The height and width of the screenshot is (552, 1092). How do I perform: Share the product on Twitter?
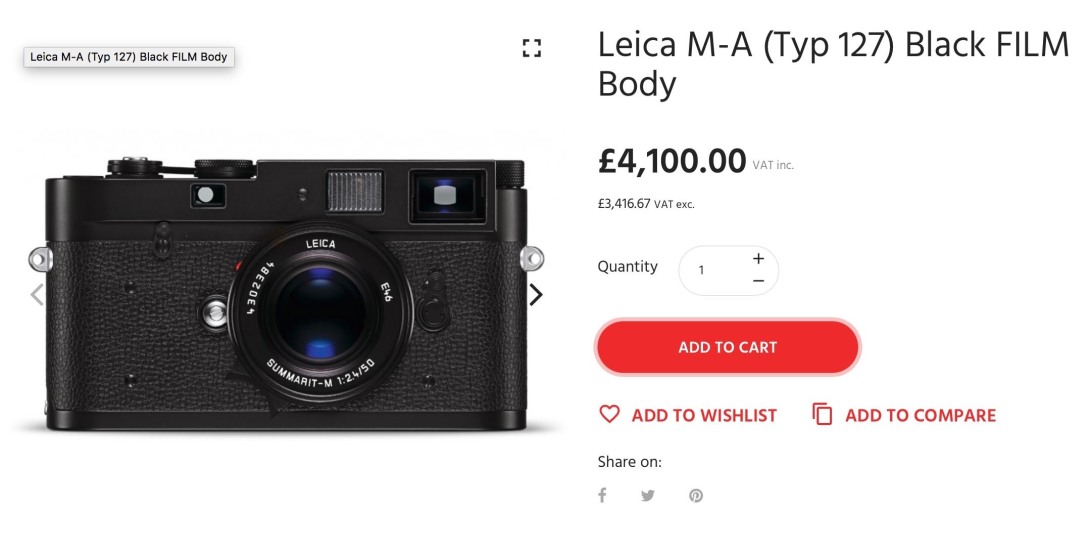(x=648, y=495)
